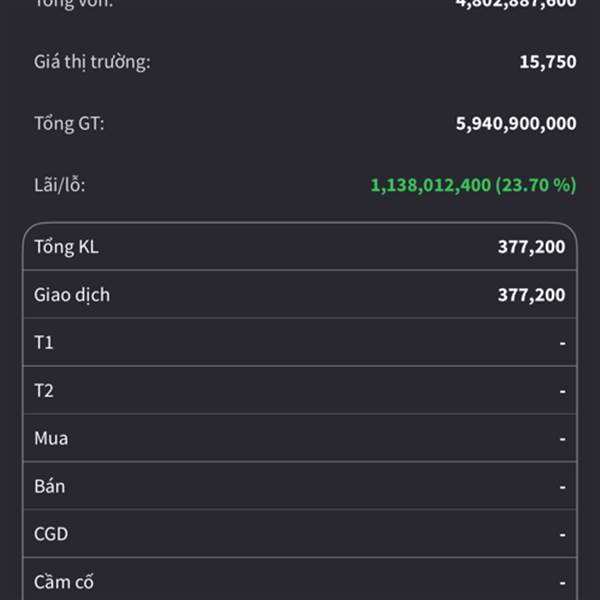Select the Giao dịch value 377,200
The height and width of the screenshot is (600, 600).
coord(531,295)
